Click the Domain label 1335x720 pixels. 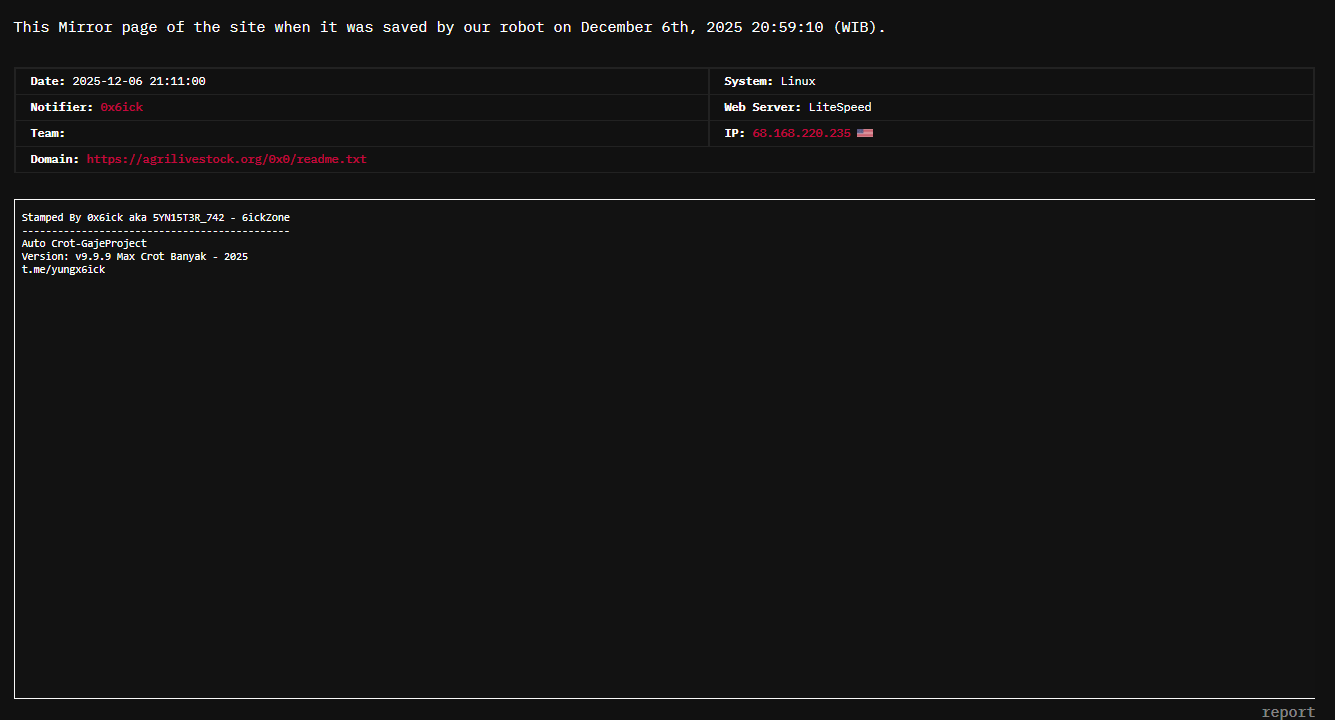click(54, 159)
